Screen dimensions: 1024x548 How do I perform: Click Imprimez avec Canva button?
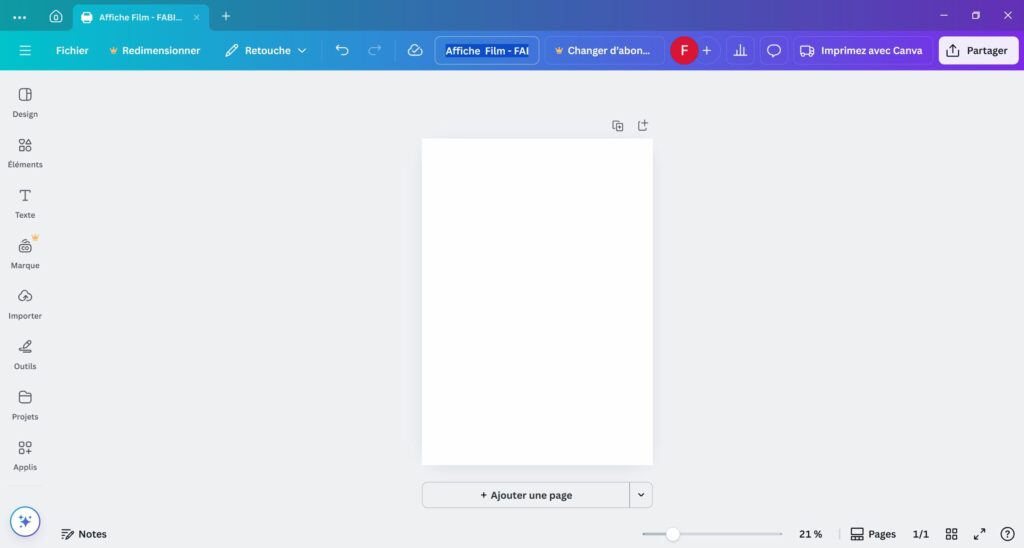click(862, 50)
